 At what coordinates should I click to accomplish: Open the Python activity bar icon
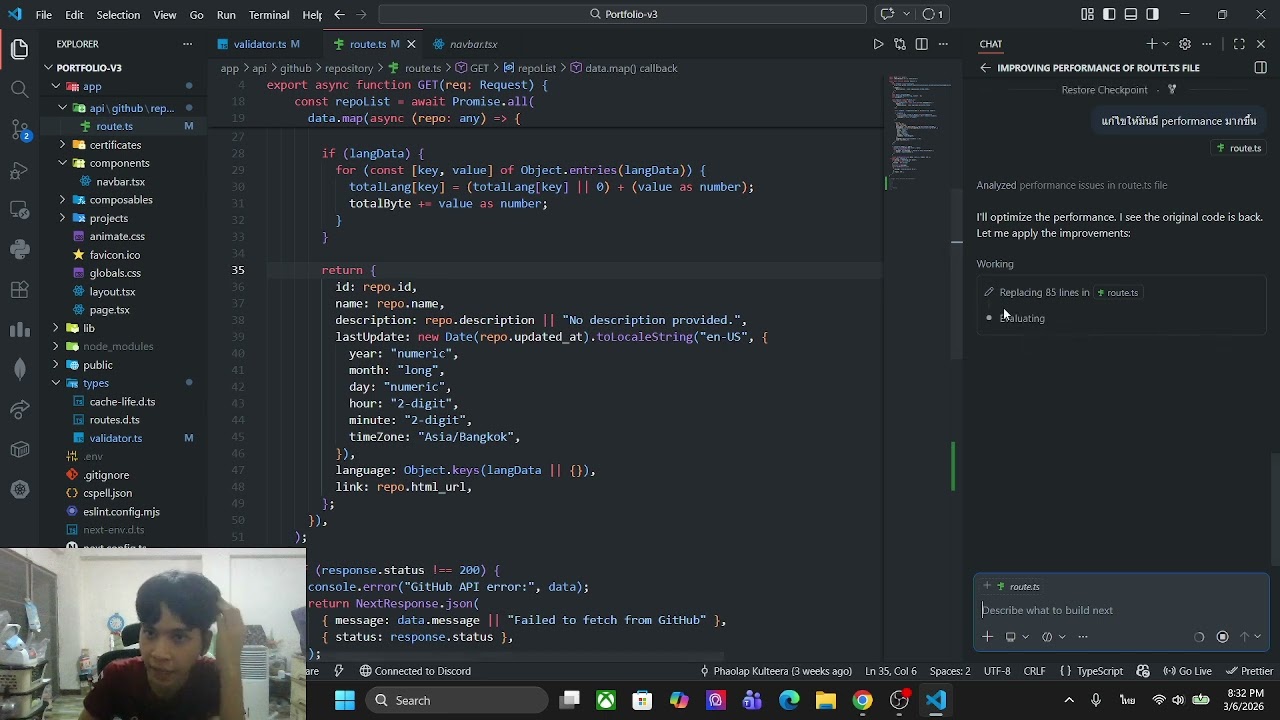[x=20, y=249]
